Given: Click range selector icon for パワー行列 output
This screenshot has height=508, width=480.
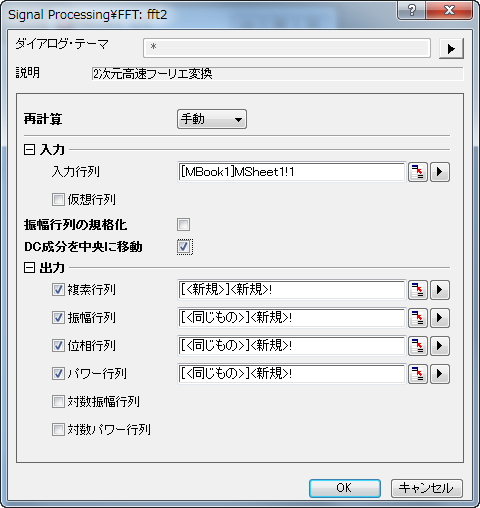Looking at the screenshot, I should pyautogui.click(x=418, y=374).
